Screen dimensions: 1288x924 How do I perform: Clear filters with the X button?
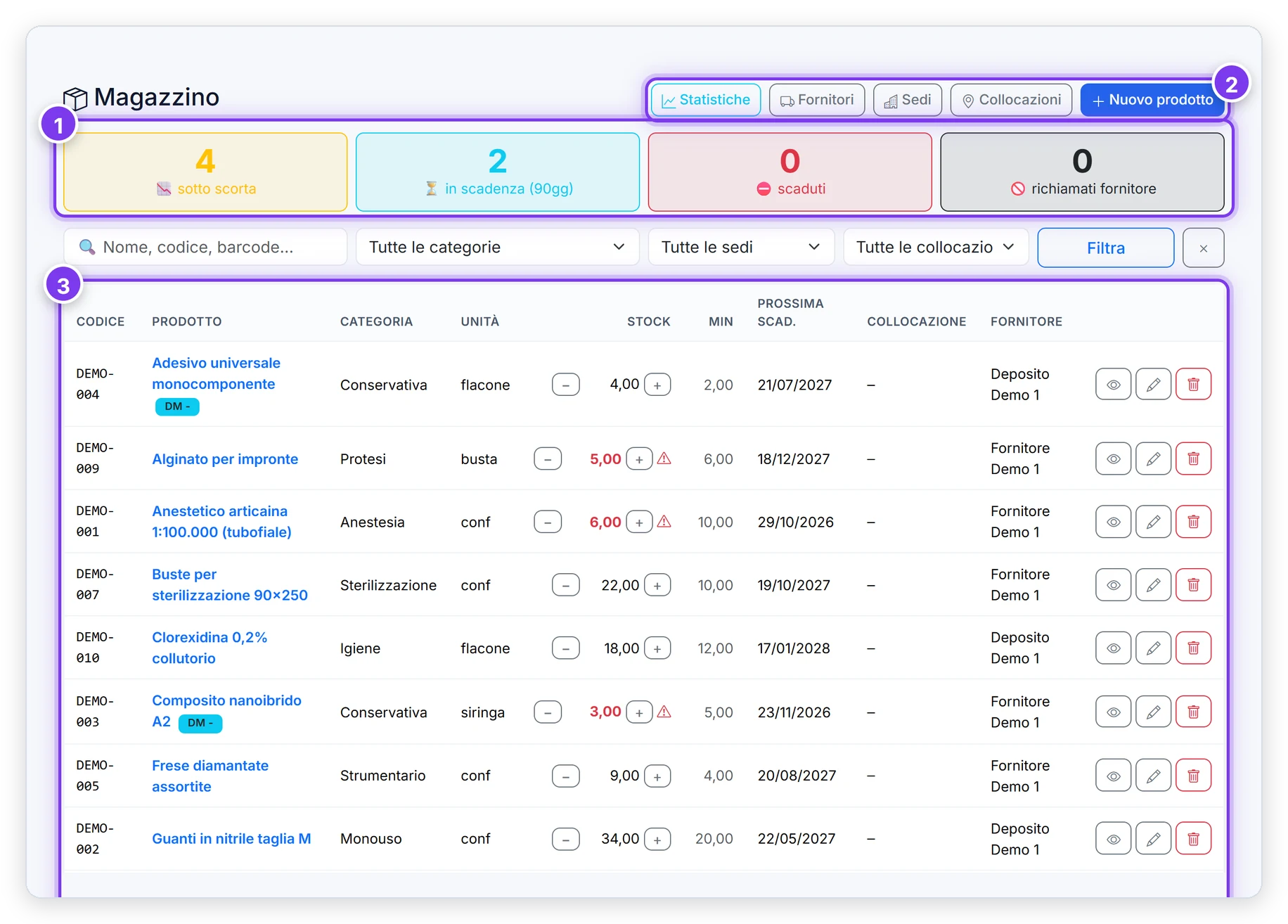pyautogui.click(x=1203, y=248)
